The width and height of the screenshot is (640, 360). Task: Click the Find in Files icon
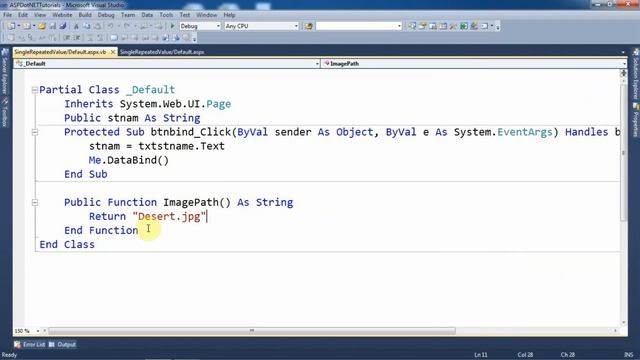click(x=309, y=26)
